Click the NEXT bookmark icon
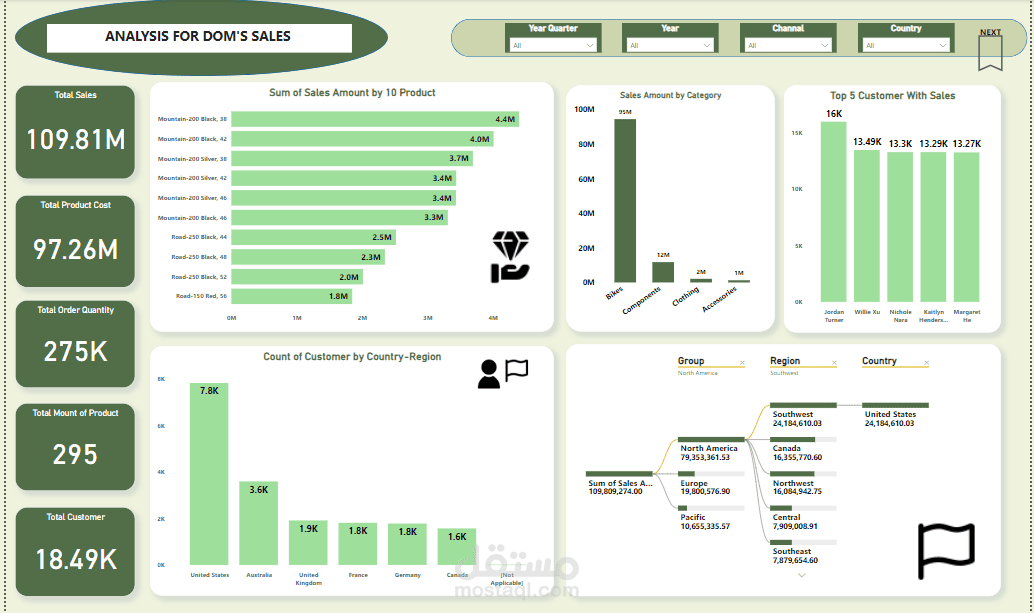Viewport: 1034px width, 613px height. coord(990,53)
